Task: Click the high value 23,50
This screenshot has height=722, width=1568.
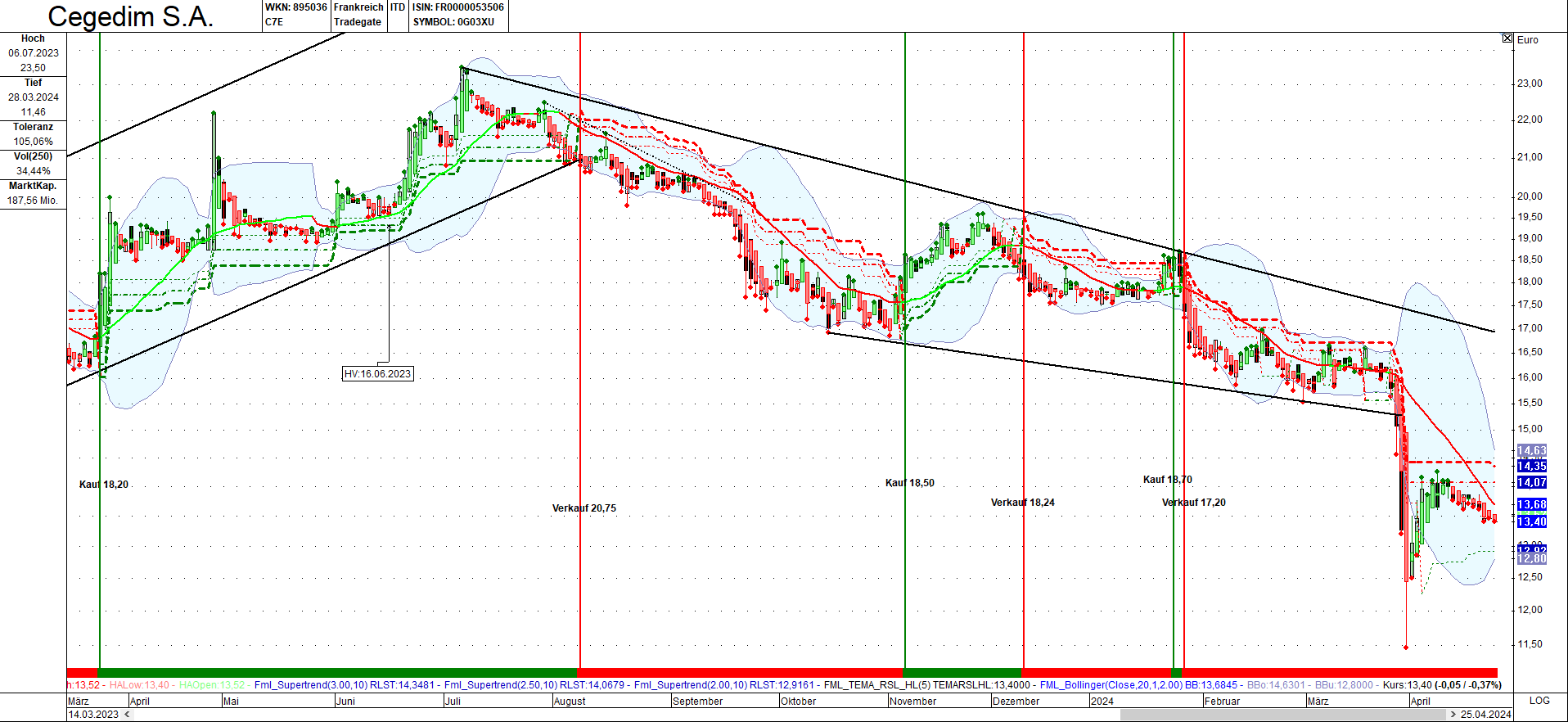Action: pos(34,68)
